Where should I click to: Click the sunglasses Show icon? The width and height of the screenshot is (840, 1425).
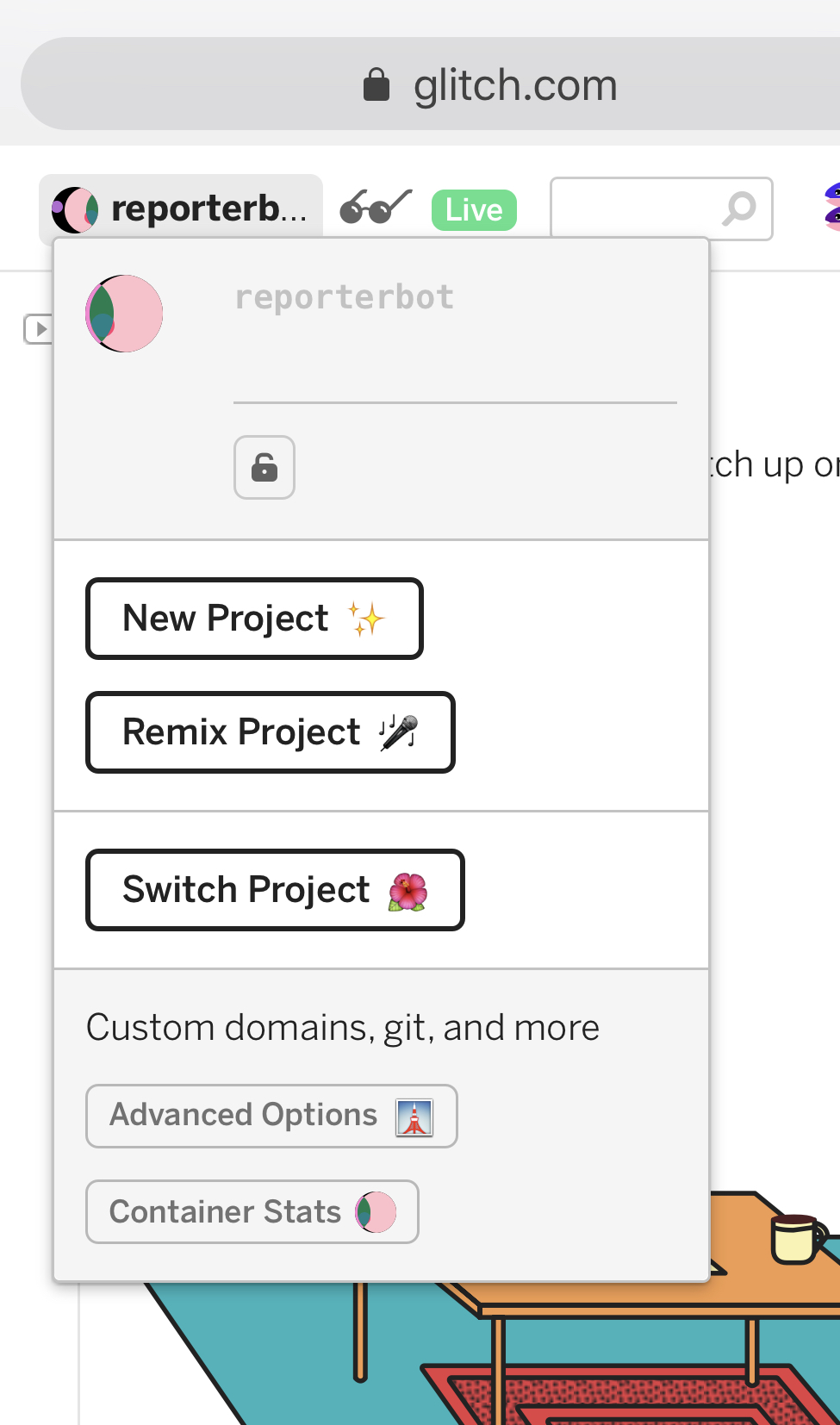point(376,208)
